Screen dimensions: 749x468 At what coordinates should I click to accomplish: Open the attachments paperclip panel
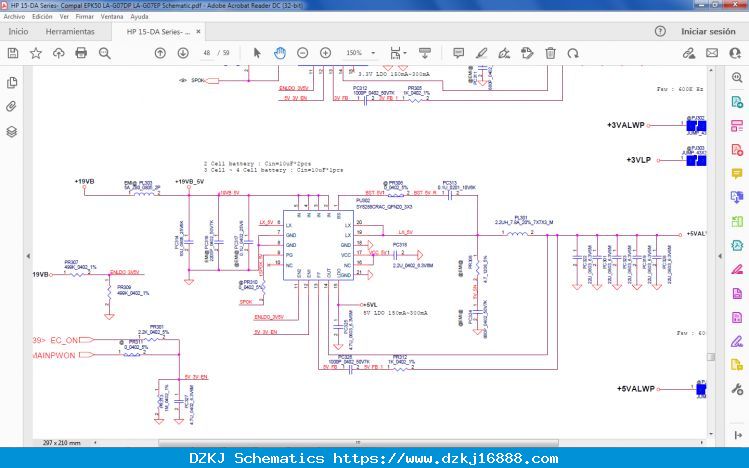[x=11, y=106]
